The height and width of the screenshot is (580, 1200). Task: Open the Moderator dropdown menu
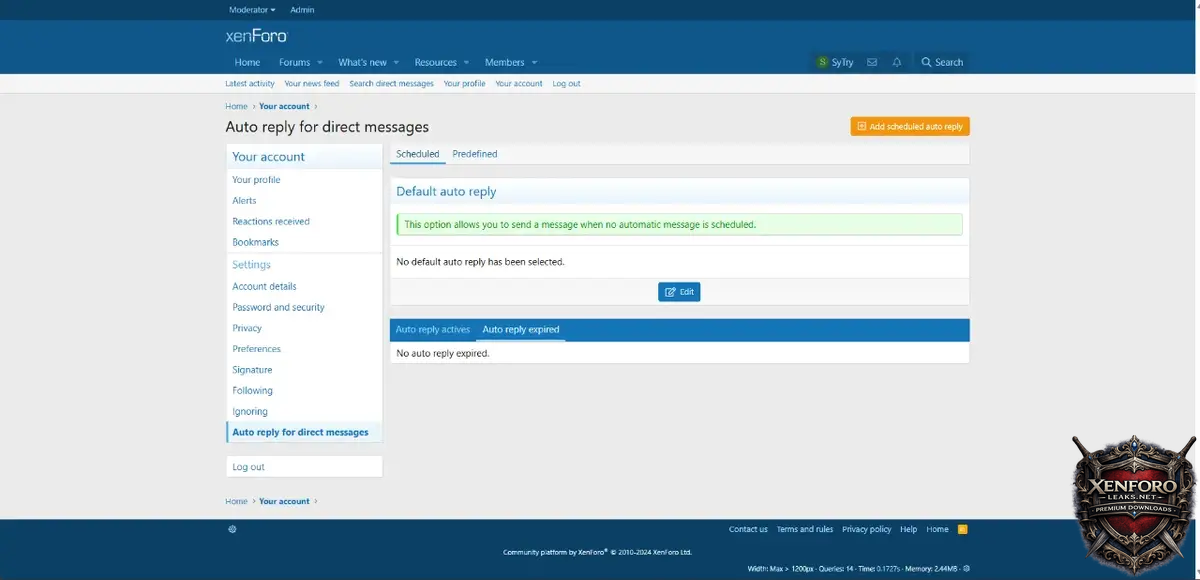coord(252,10)
